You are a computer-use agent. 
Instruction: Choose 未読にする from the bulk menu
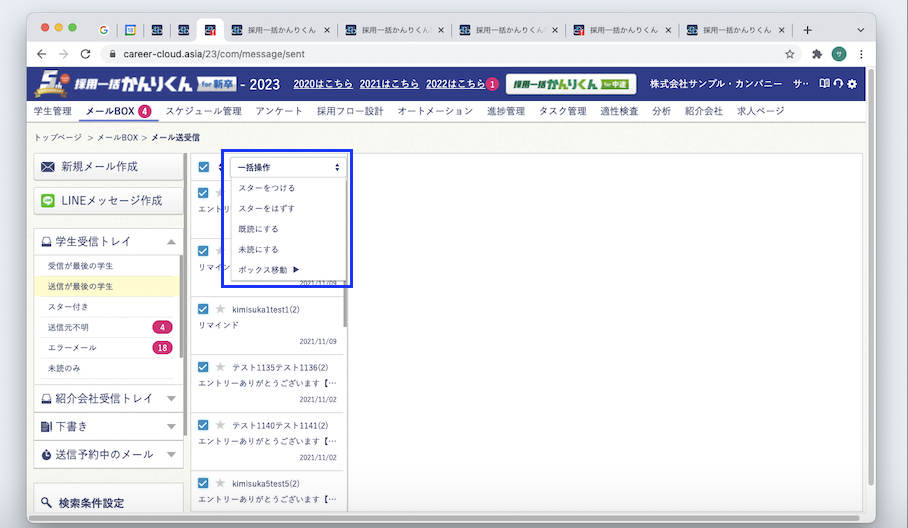(258, 250)
